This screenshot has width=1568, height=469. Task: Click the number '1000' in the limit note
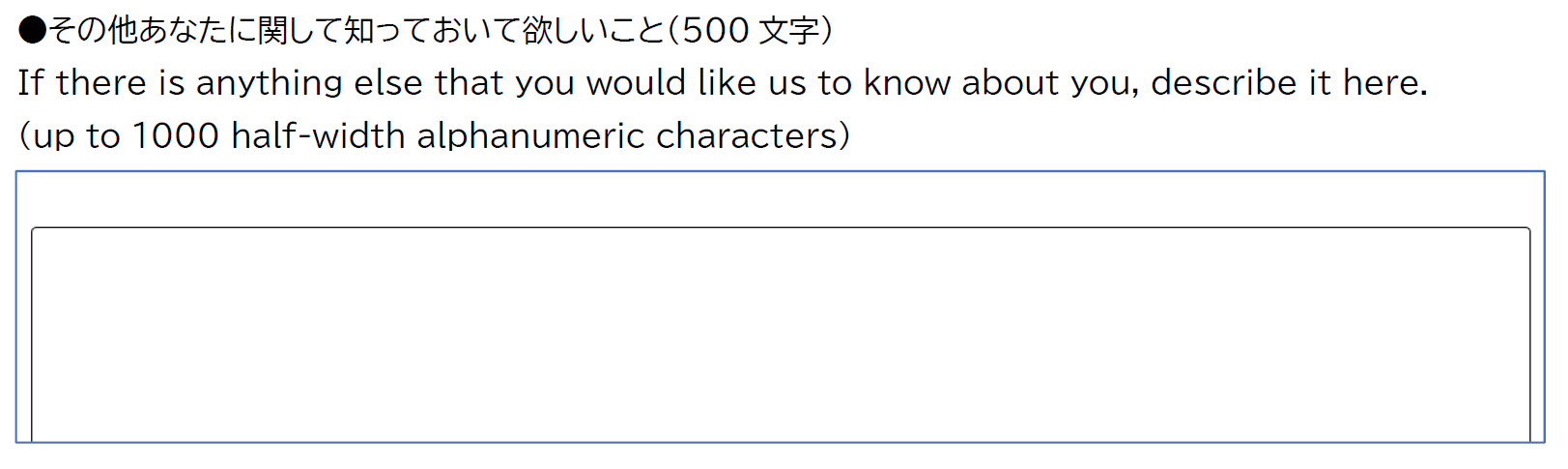tap(175, 135)
